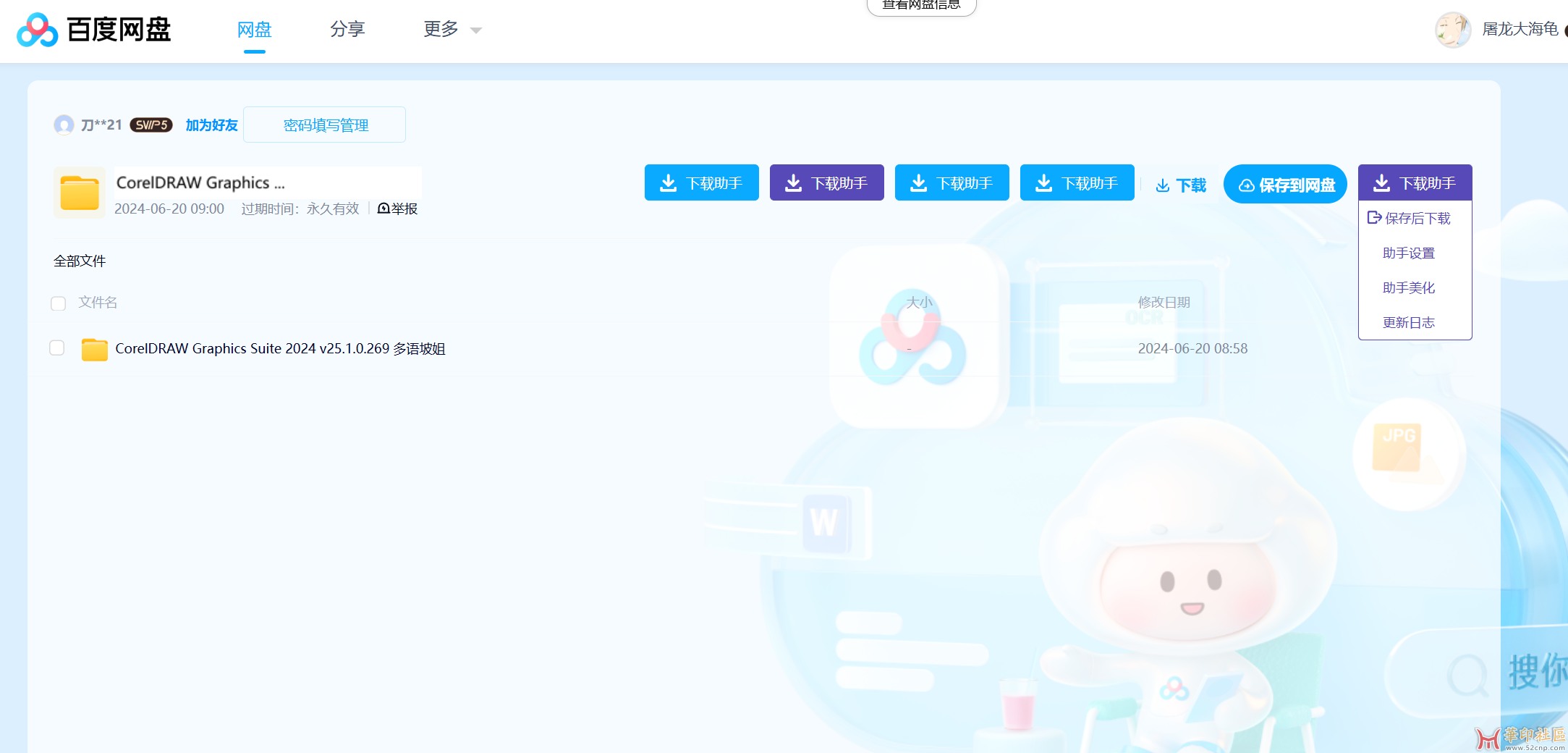Click the 举报 report link
Screen dimensions: 1568x753
(x=398, y=209)
